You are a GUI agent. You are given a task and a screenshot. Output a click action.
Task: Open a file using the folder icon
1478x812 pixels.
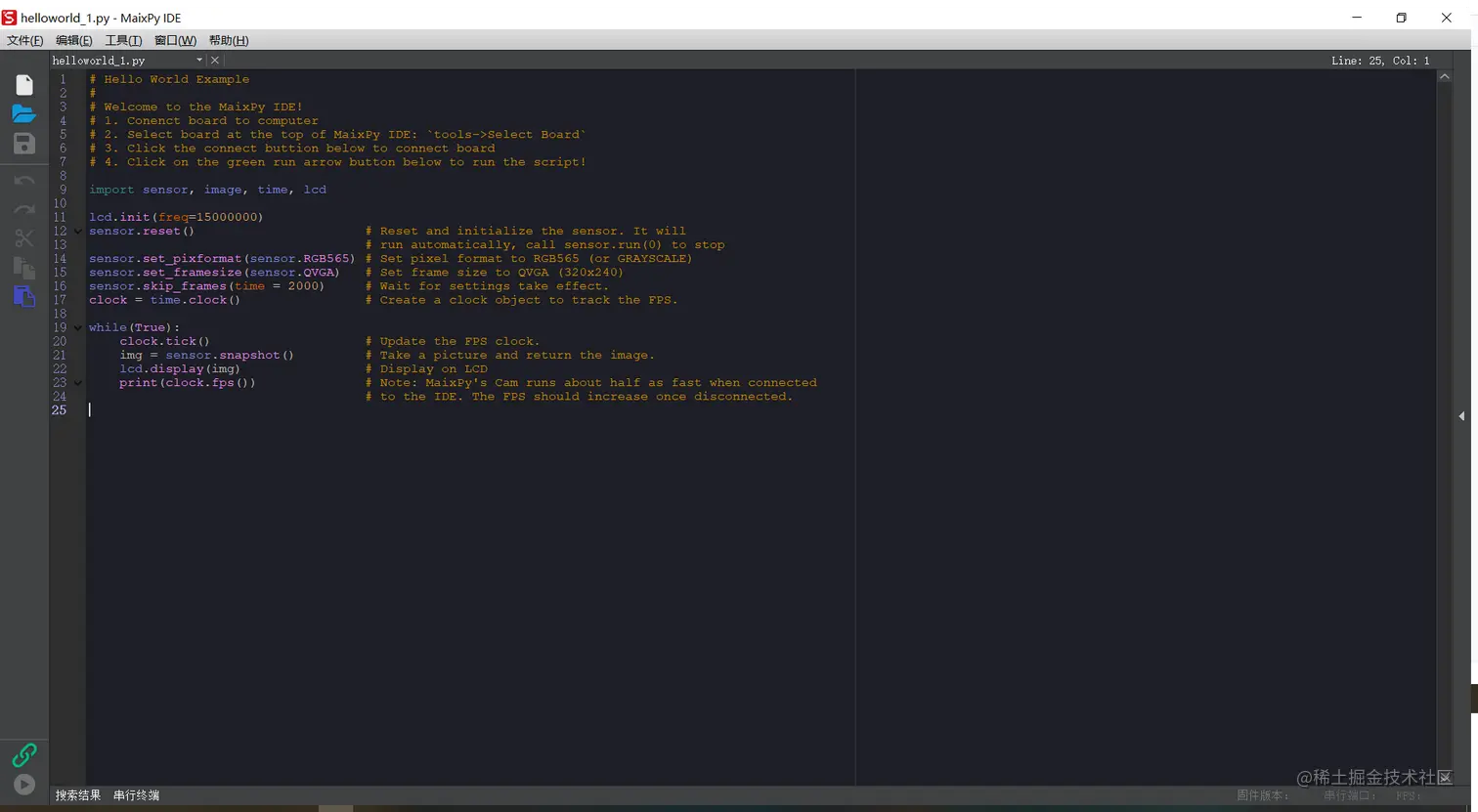coord(24,114)
